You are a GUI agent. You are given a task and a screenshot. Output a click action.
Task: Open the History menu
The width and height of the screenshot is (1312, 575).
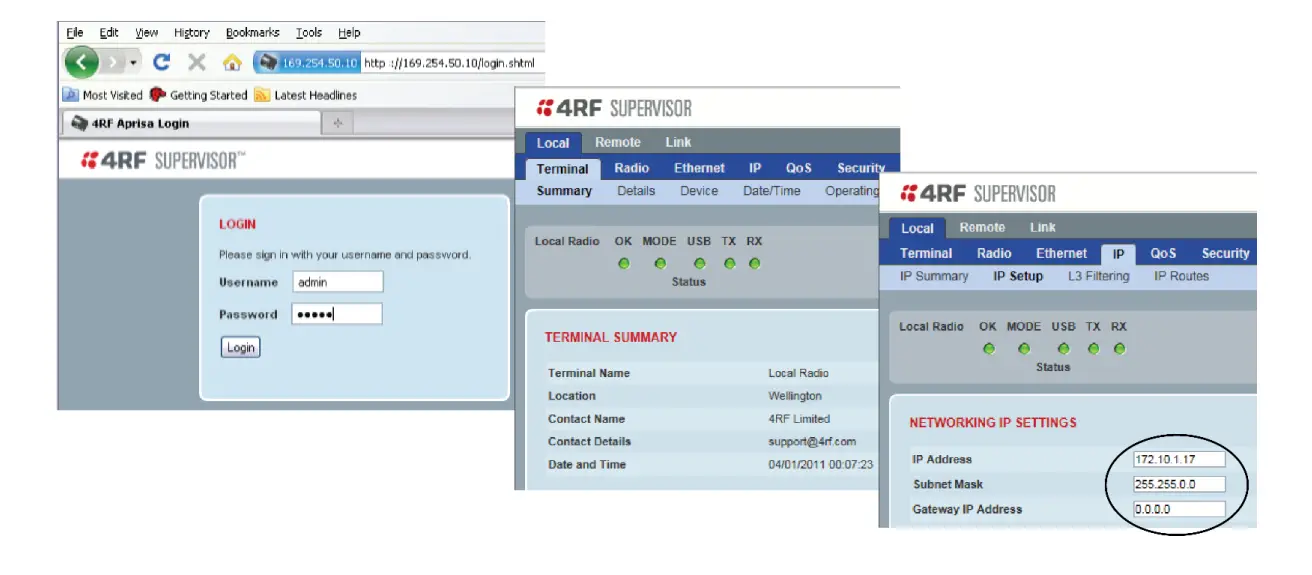(x=192, y=33)
